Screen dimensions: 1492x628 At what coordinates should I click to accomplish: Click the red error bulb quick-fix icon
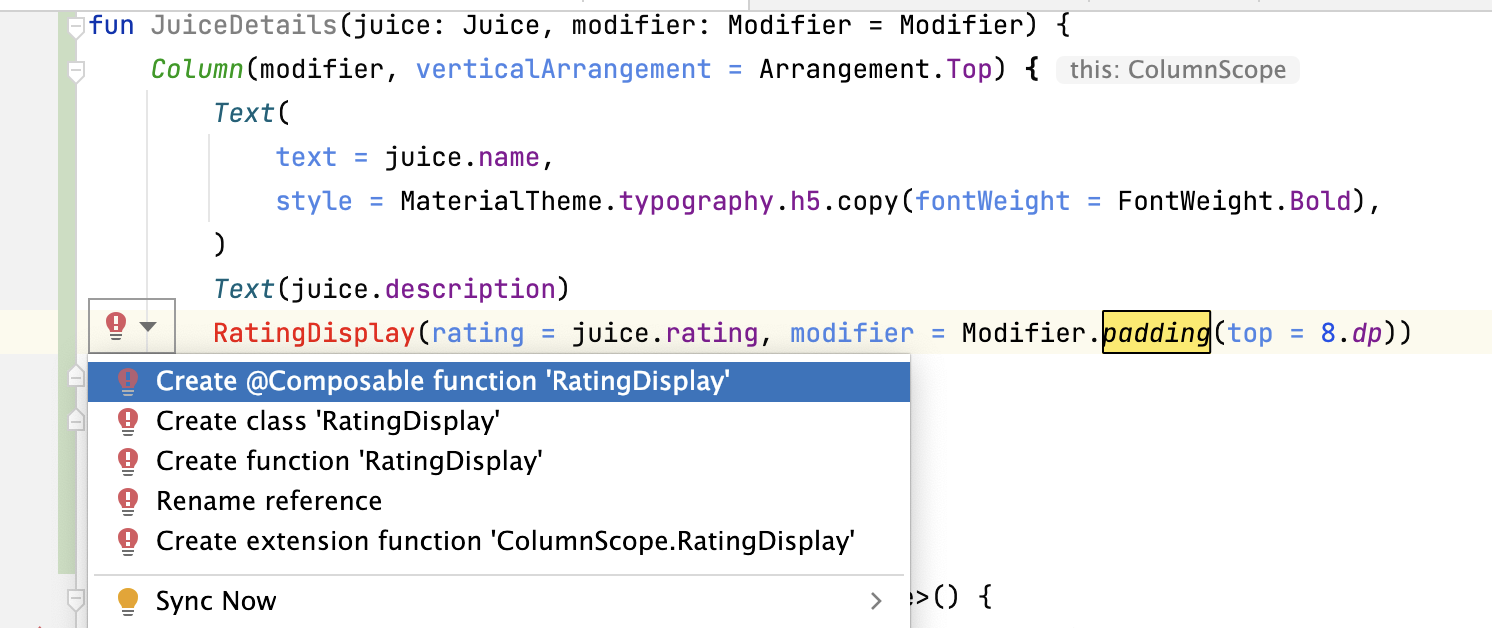pyautogui.click(x=117, y=325)
